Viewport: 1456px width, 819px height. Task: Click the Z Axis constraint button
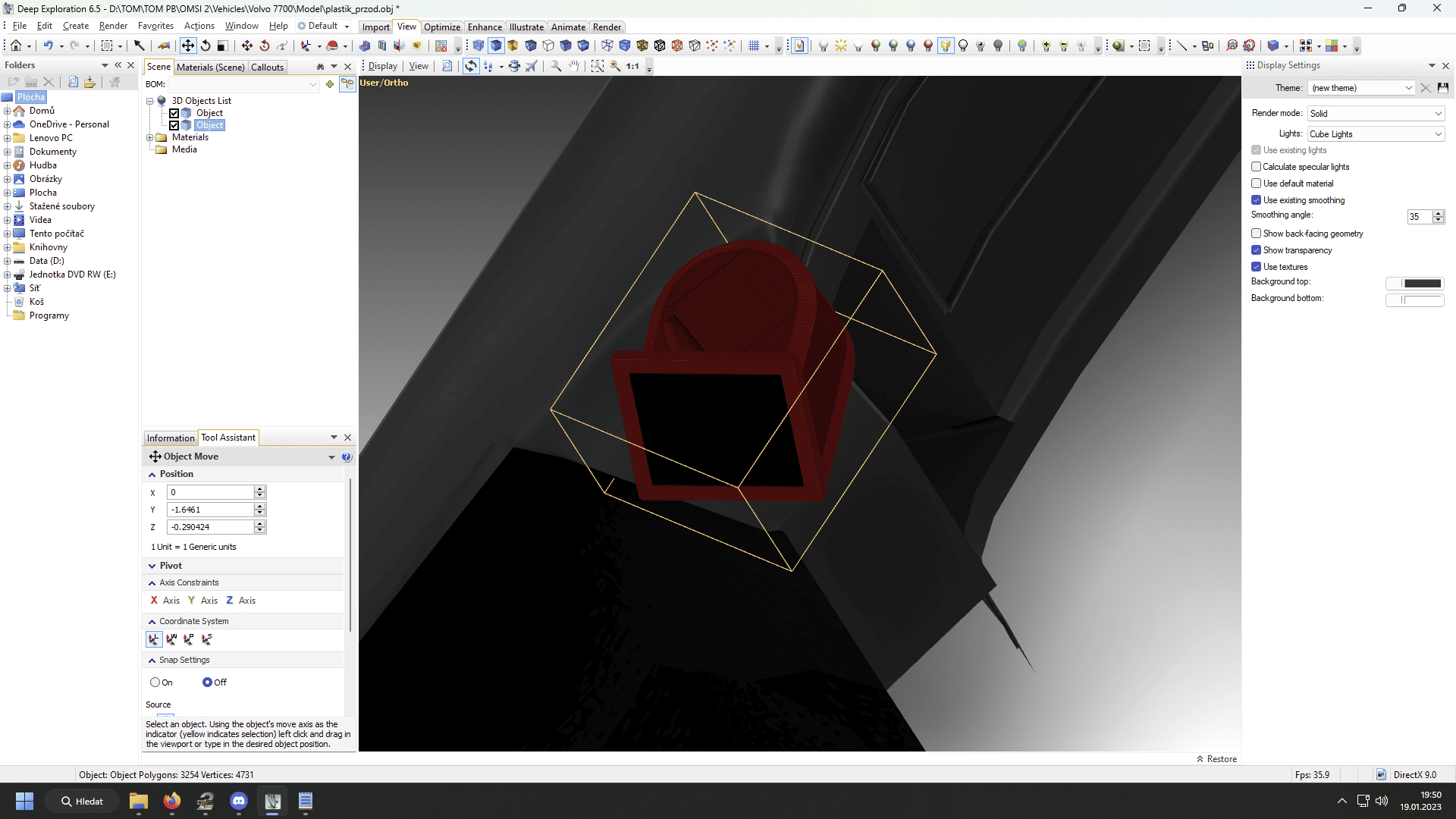[240, 601]
